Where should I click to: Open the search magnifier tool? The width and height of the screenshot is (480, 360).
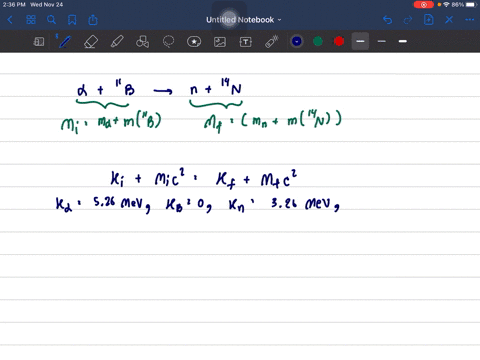pyautogui.click(x=51, y=20)
